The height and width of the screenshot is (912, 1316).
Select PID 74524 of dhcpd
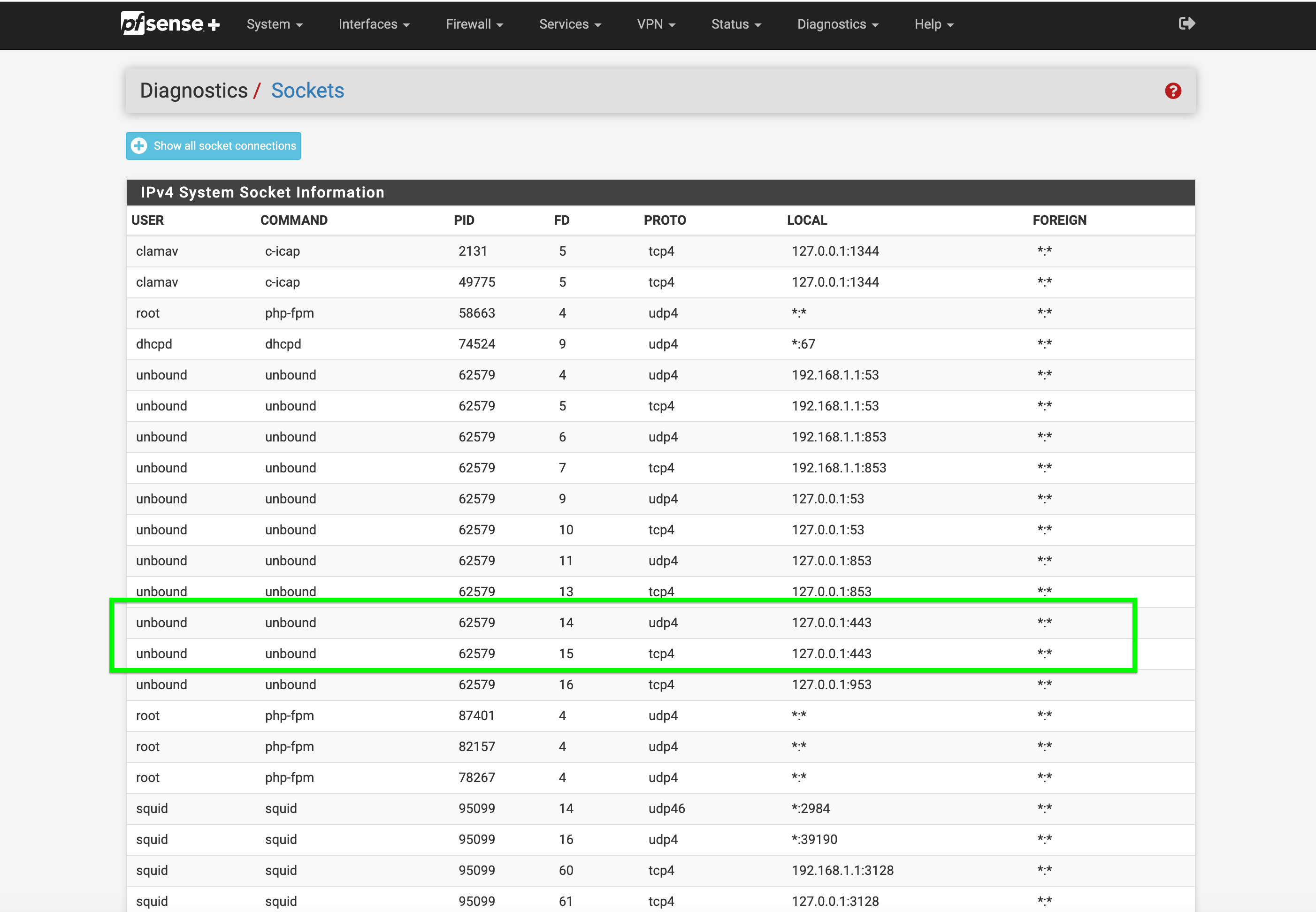tap(477, 343)
